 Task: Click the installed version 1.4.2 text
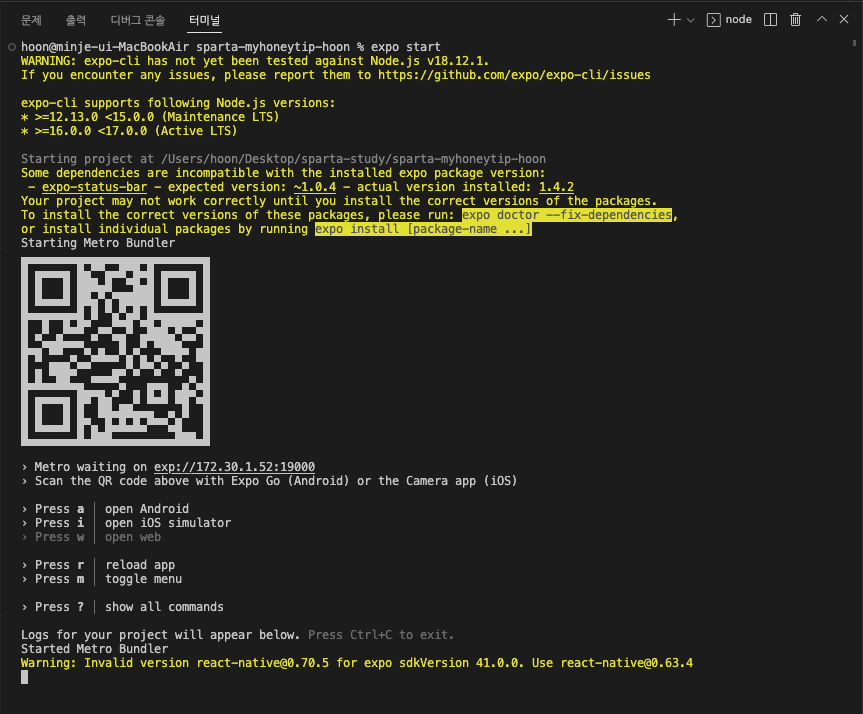click(556, 187)
